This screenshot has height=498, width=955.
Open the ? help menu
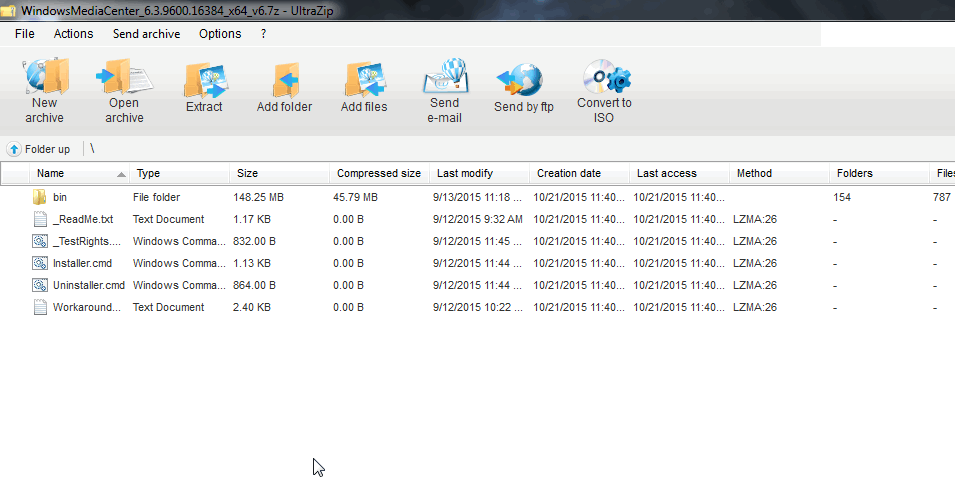(263, 34)
